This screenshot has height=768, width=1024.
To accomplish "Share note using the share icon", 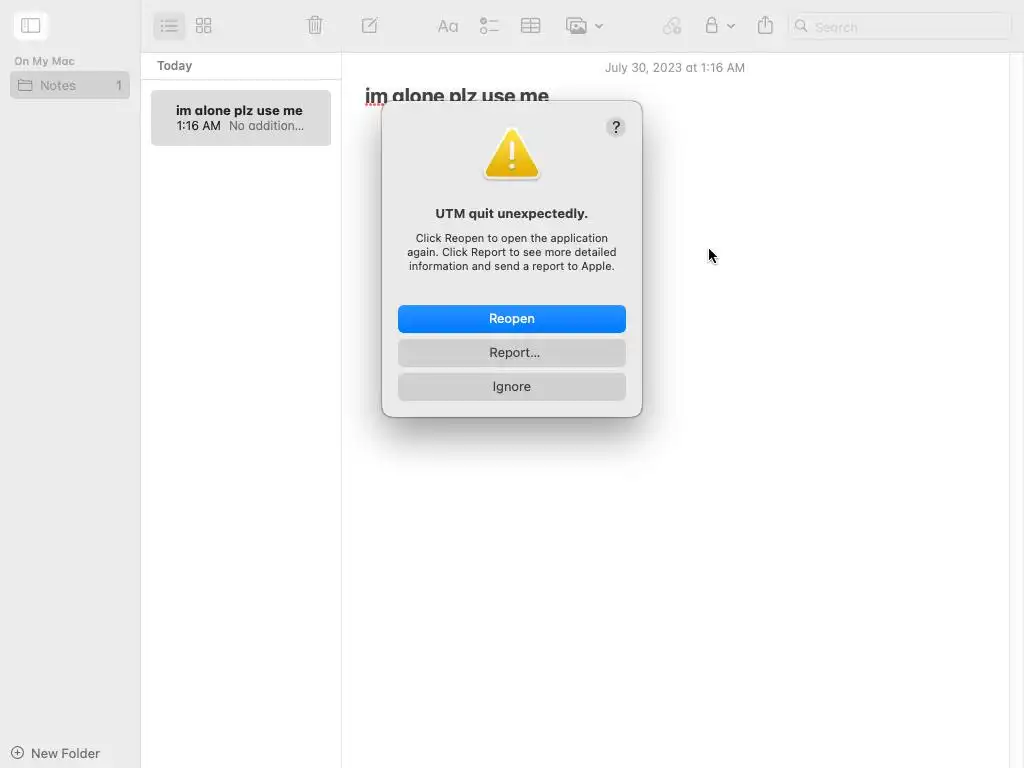I will 765,25.
